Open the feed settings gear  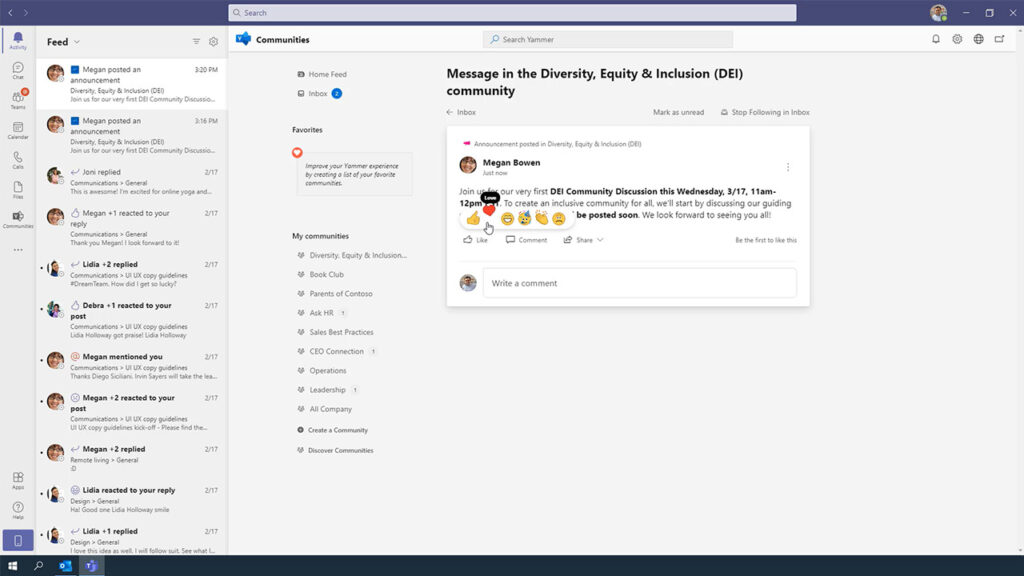(x=214, y=42)
